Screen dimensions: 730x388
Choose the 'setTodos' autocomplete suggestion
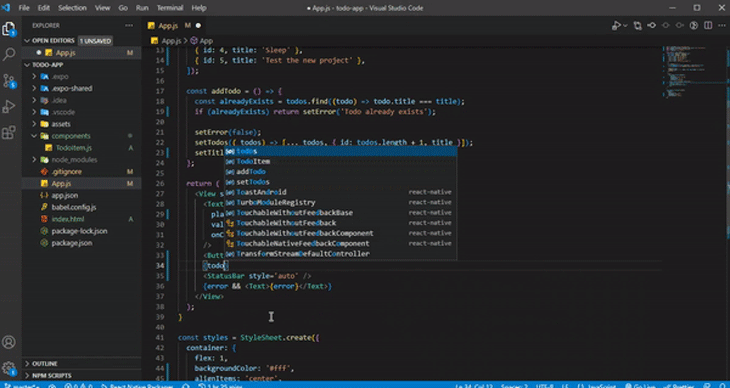click(341, 182)
